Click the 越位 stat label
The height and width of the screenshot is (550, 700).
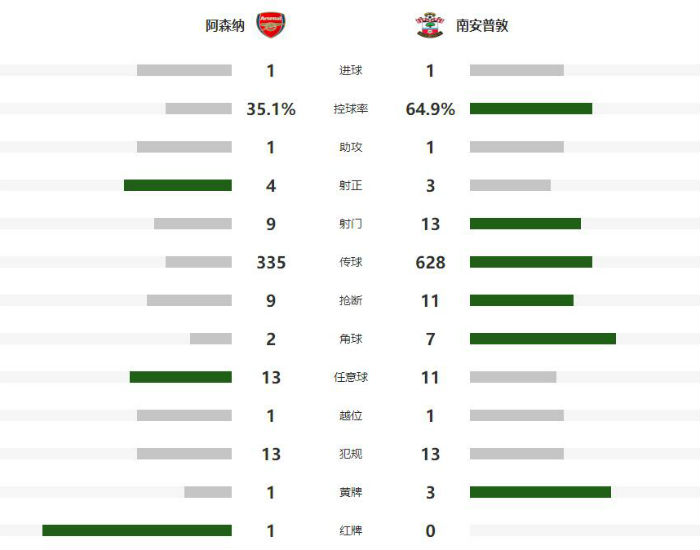(351, 416)
